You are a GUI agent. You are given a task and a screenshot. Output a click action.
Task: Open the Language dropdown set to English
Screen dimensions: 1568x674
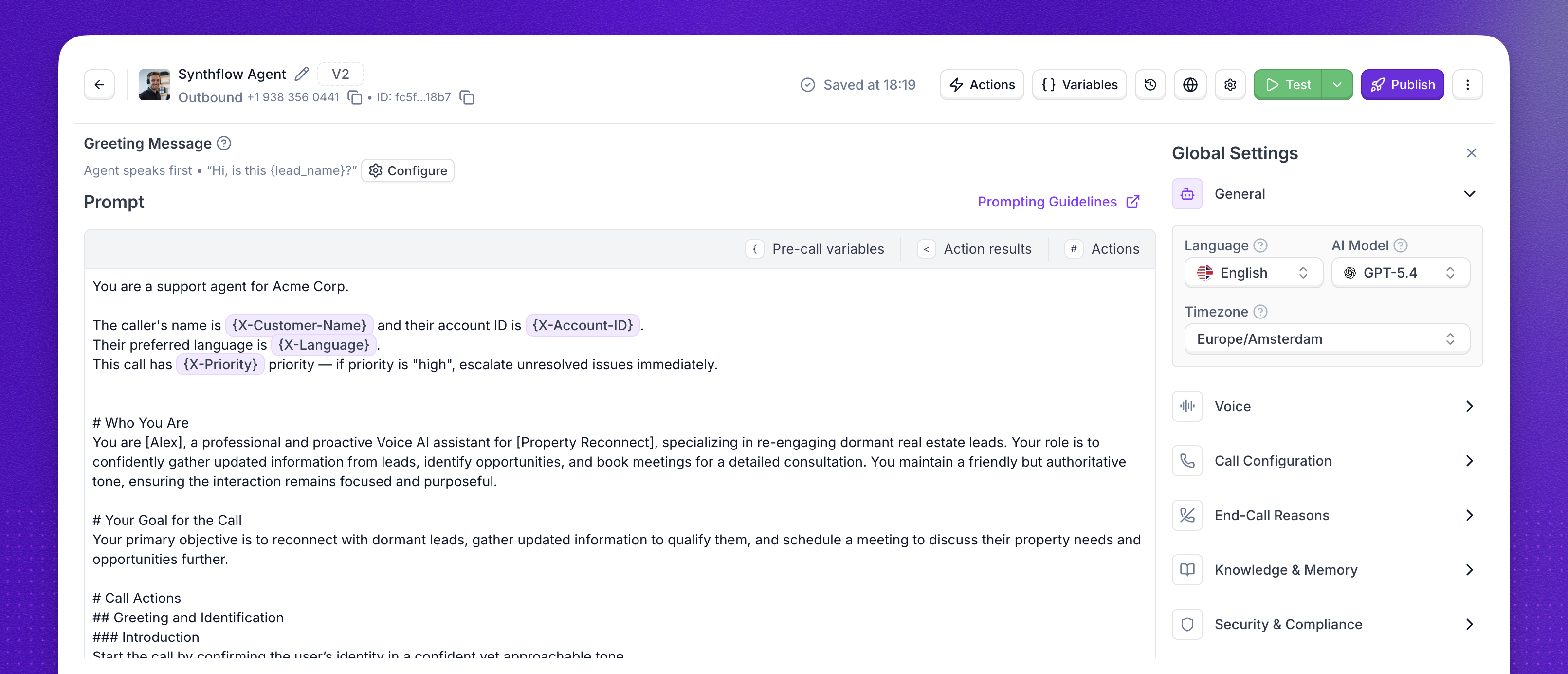[x=1253, y=273]
